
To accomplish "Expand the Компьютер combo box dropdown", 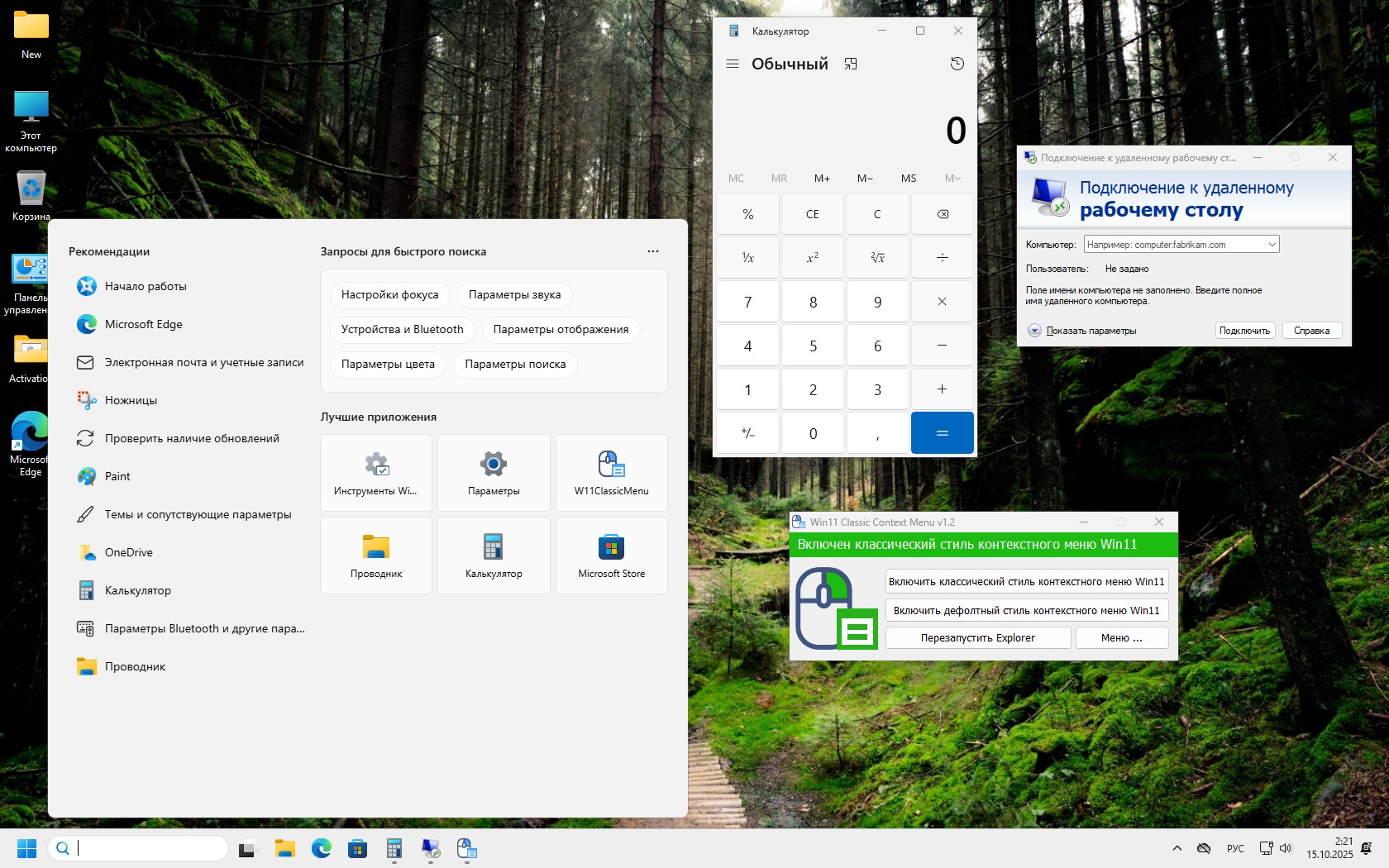I will click(1272, 245).
